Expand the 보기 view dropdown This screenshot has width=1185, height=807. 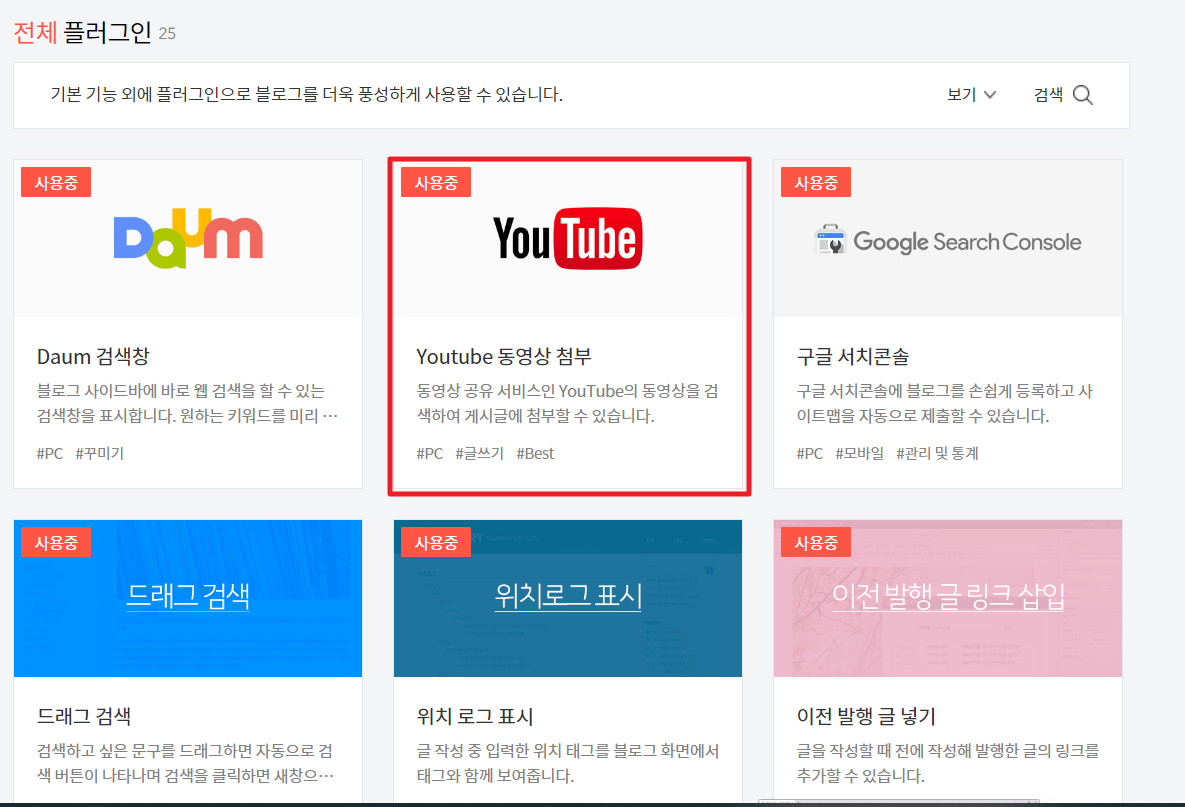tap(972, 95)
